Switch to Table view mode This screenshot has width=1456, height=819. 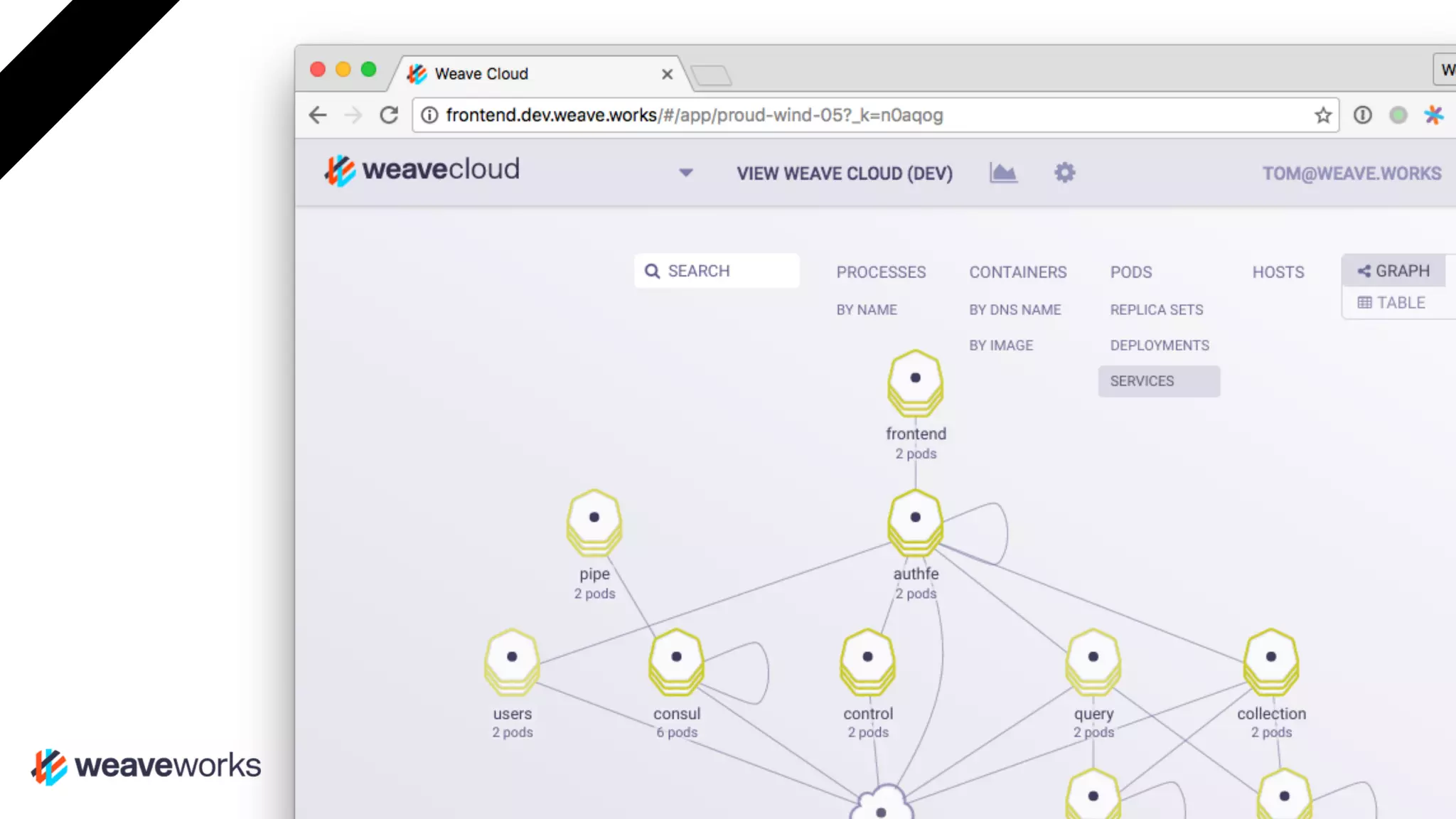[x=1392, y=303]
